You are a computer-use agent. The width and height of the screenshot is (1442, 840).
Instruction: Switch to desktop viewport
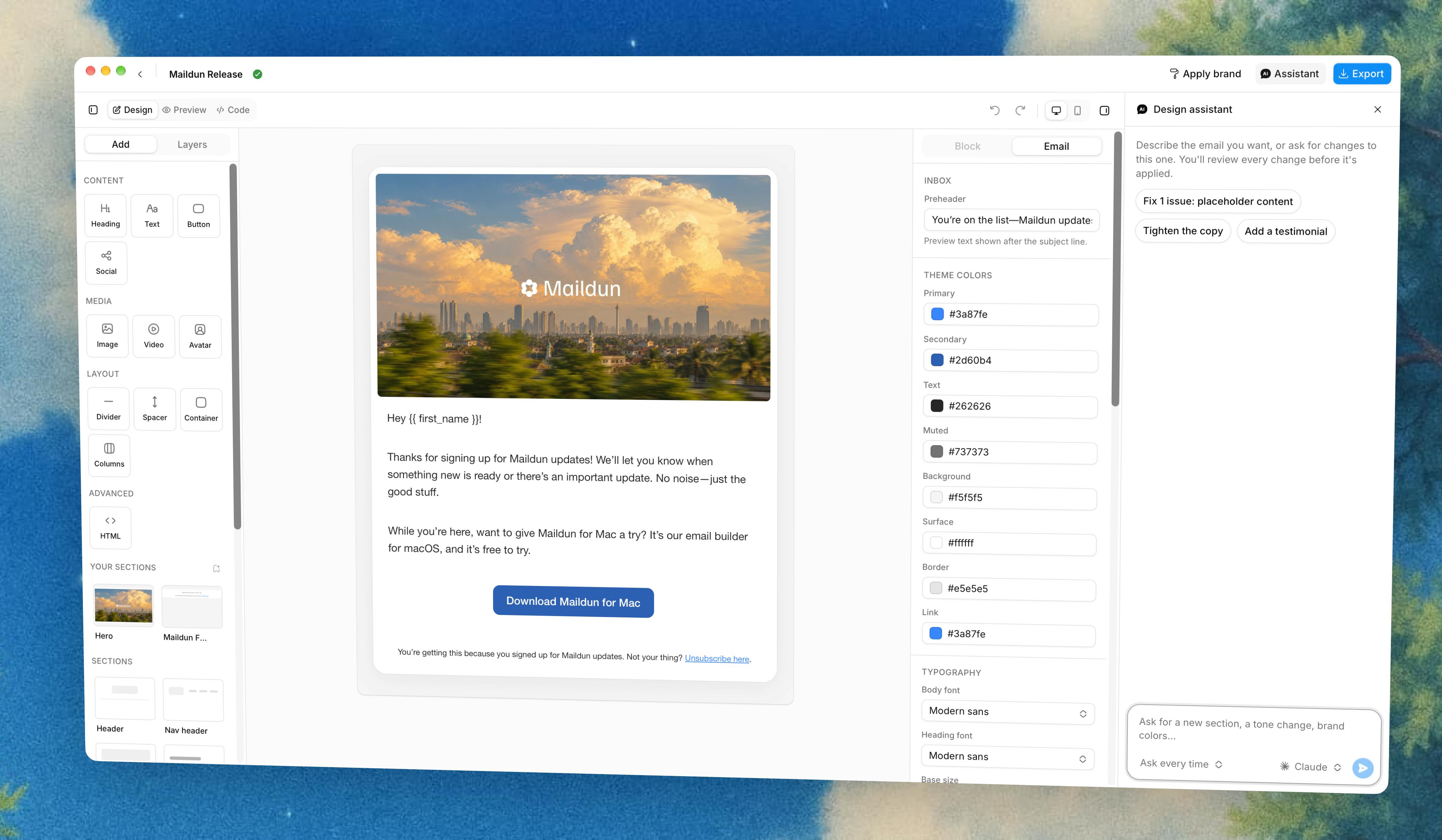point(1056,111)
